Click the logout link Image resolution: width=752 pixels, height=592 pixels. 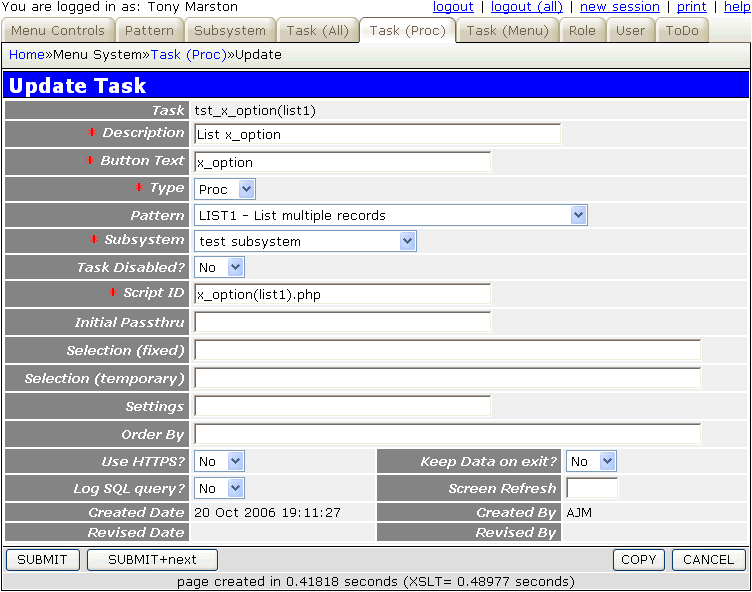453,7
